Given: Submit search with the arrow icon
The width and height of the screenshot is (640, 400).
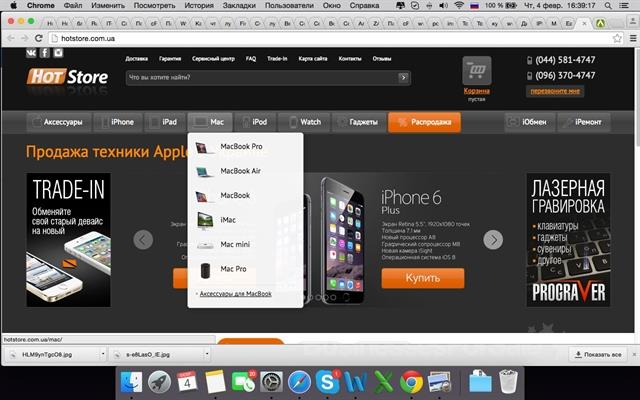Looking at the screenshot, I should [403, 77].
